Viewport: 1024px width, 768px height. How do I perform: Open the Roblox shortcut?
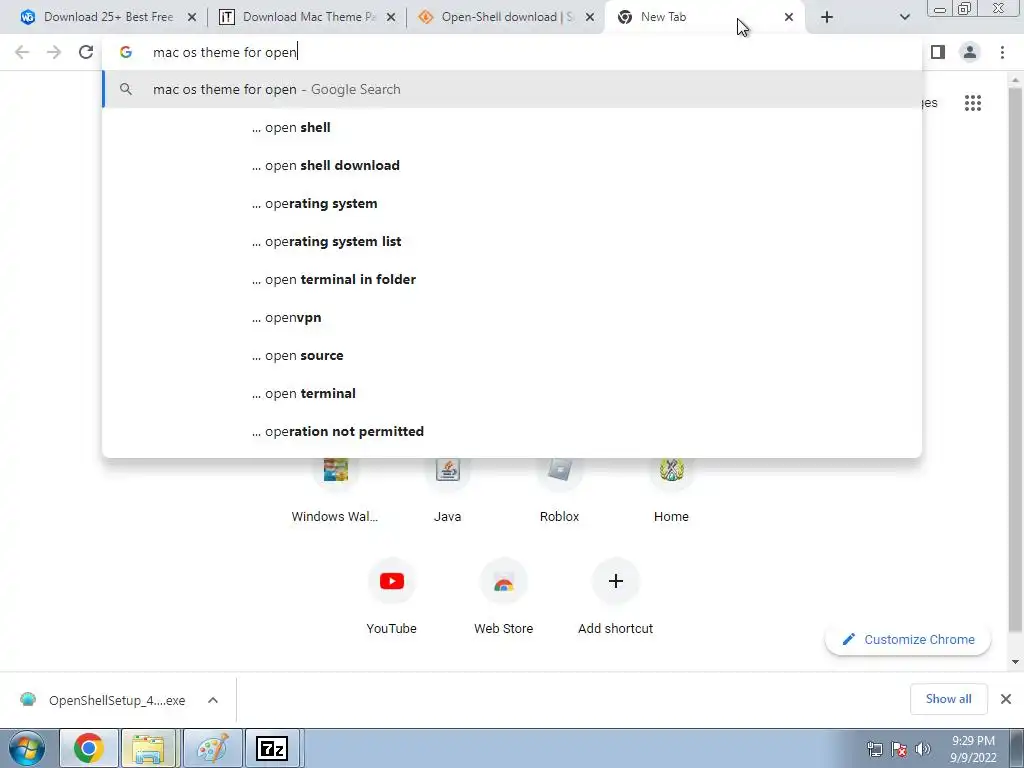[560, 488]
